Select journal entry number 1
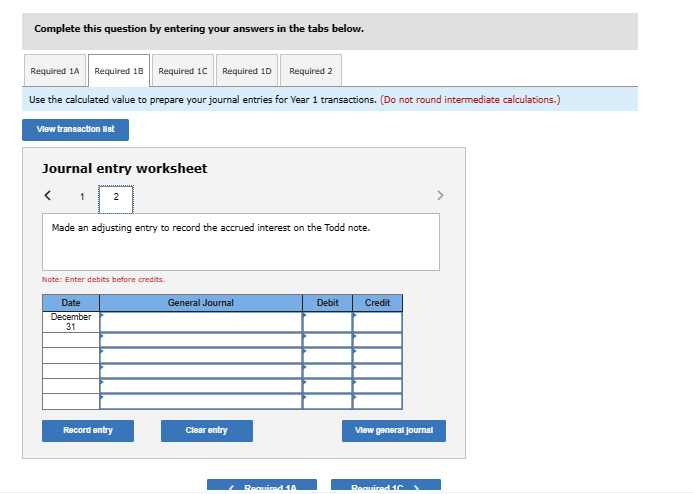This screenshot has width=693, height=494. [82, 197]
